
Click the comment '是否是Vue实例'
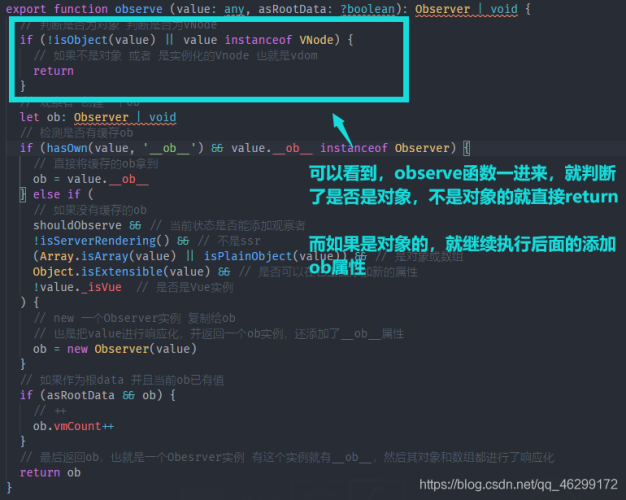[x=185, y=287]
